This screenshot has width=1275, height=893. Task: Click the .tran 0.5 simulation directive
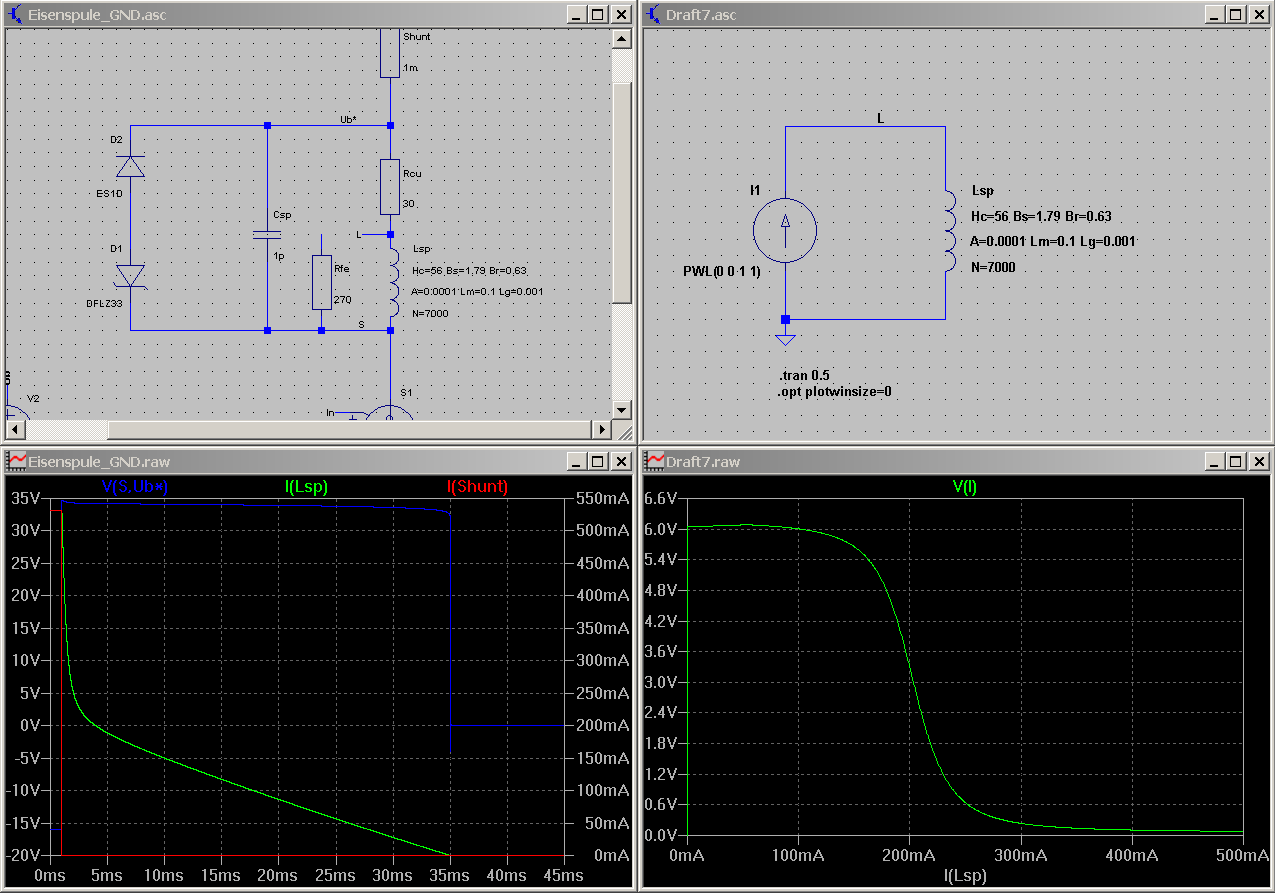point(805,375)
